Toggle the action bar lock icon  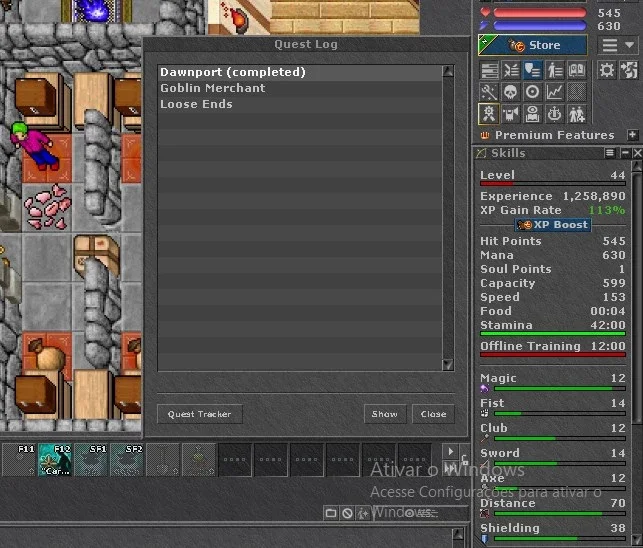[x=465, y=459]
